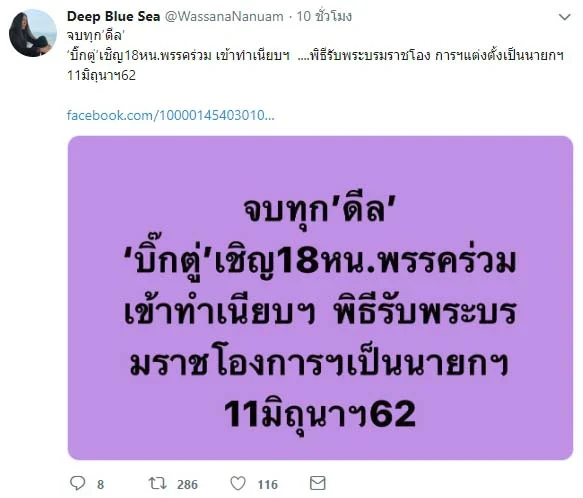
Task: Open the Deep Blue Sea profile avatar
Action: tap(33, 33)
